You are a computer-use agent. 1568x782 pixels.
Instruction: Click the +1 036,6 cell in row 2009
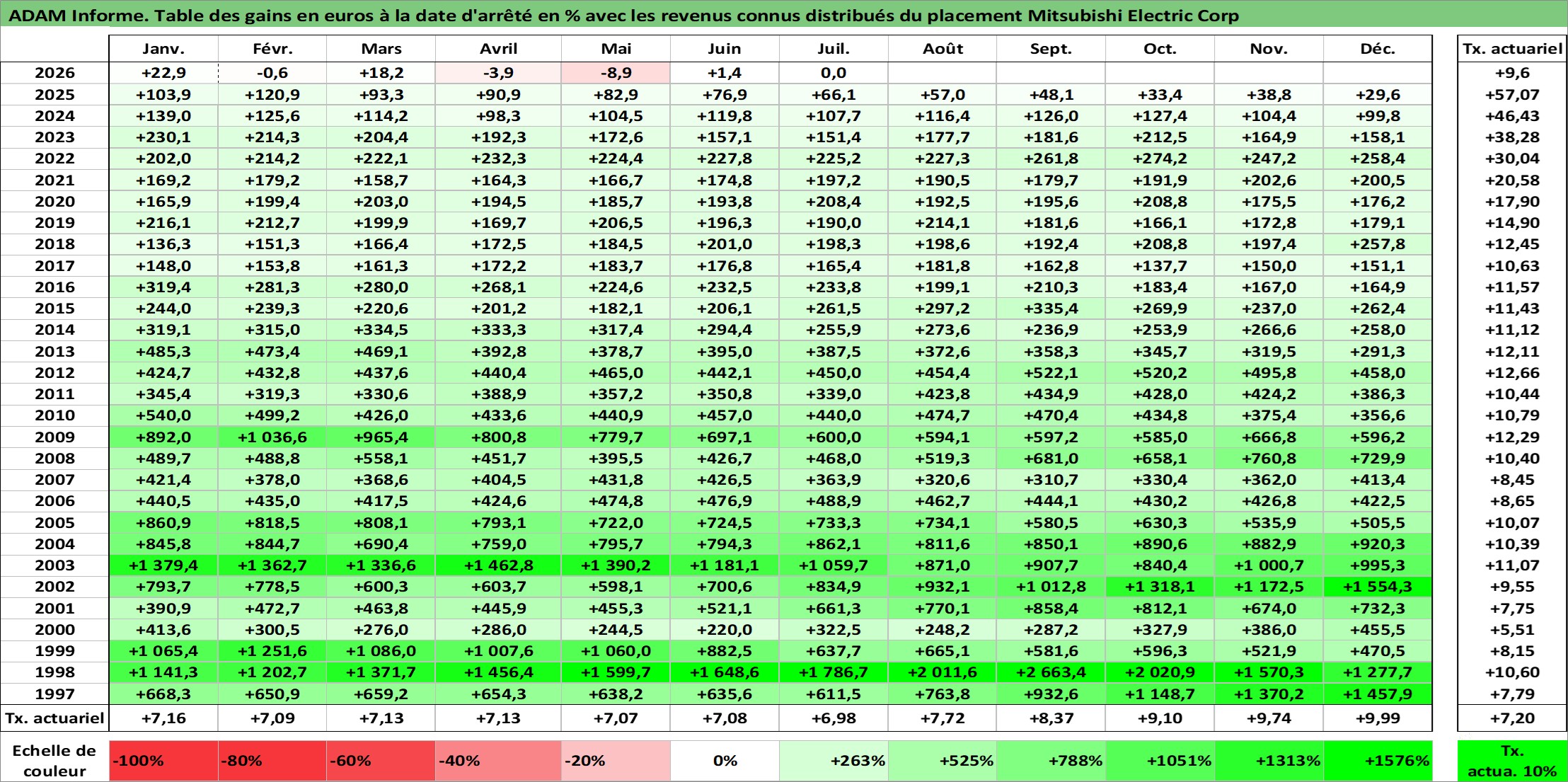tap(272, 437)
